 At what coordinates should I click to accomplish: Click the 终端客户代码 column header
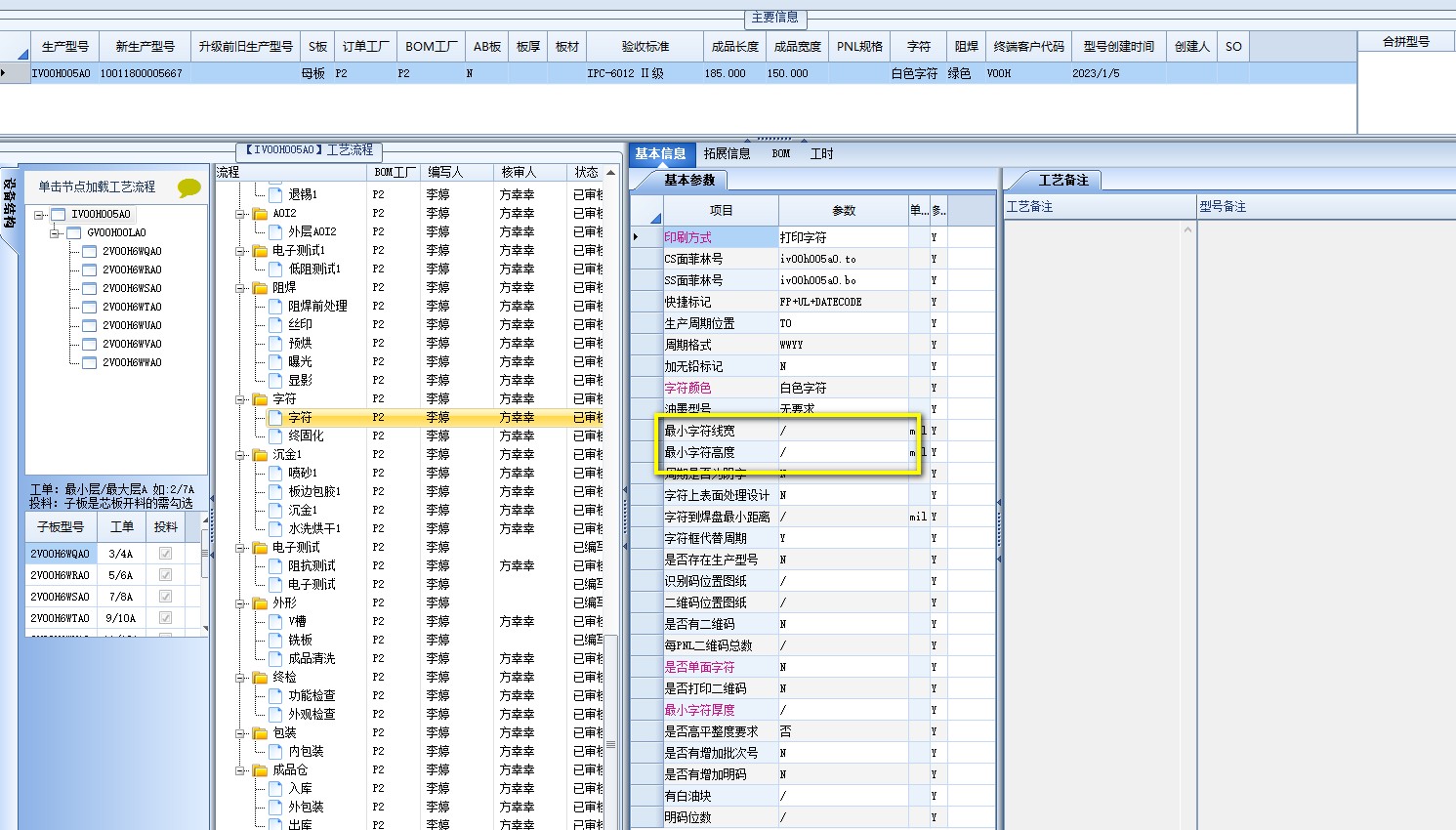pos(1029,46)
